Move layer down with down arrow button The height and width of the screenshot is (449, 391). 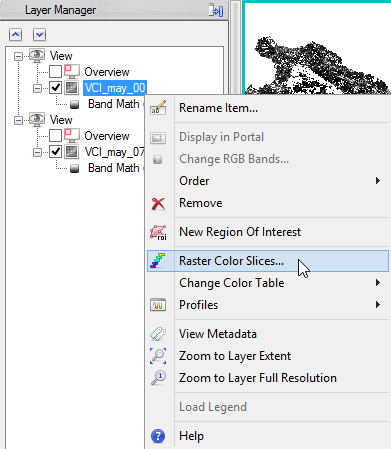[39, 34]
